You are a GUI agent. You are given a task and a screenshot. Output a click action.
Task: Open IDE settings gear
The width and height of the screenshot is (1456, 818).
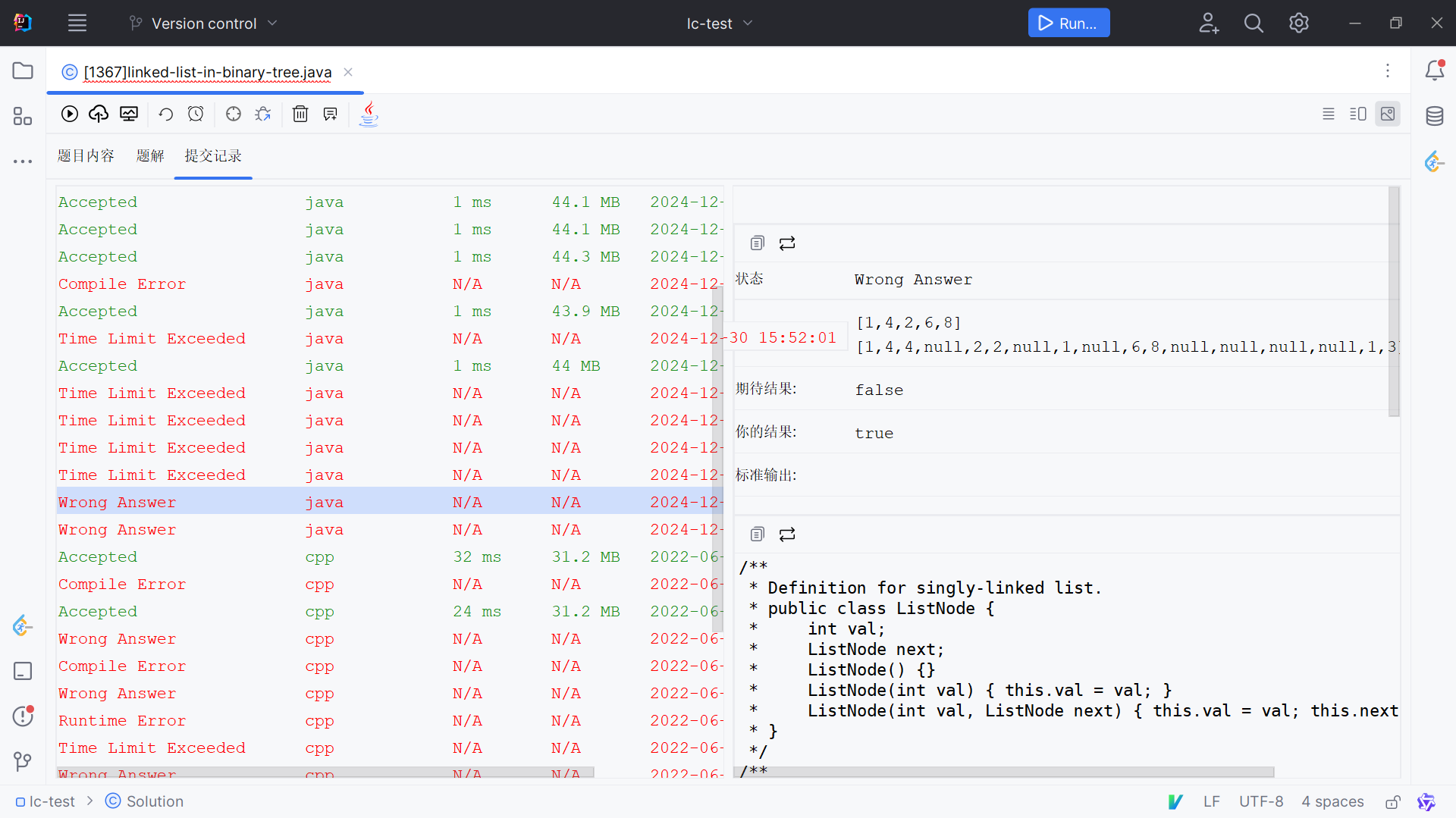pos(1299,23)
